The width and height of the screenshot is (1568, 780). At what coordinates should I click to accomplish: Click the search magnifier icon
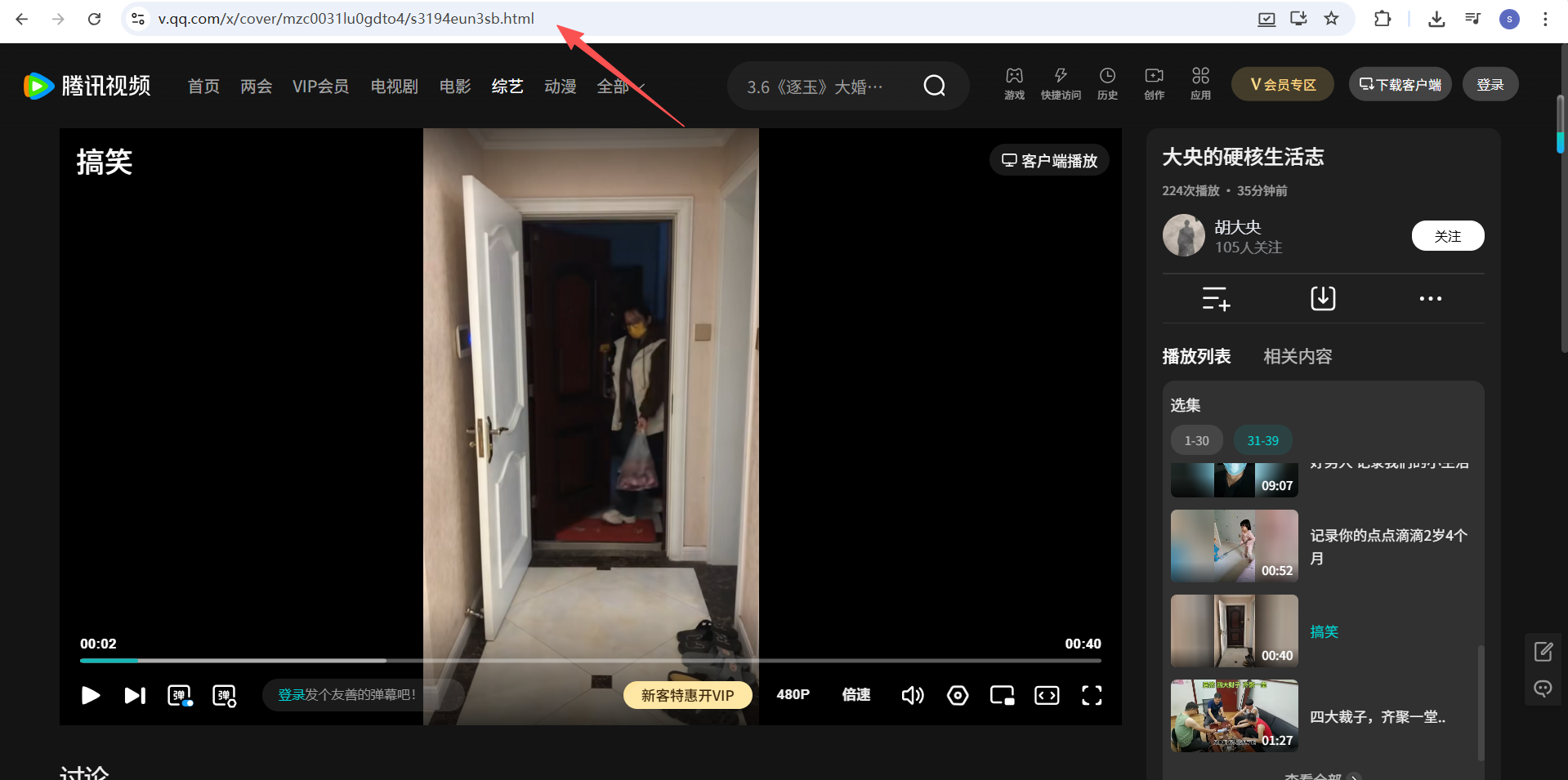[x=934, y=86]
